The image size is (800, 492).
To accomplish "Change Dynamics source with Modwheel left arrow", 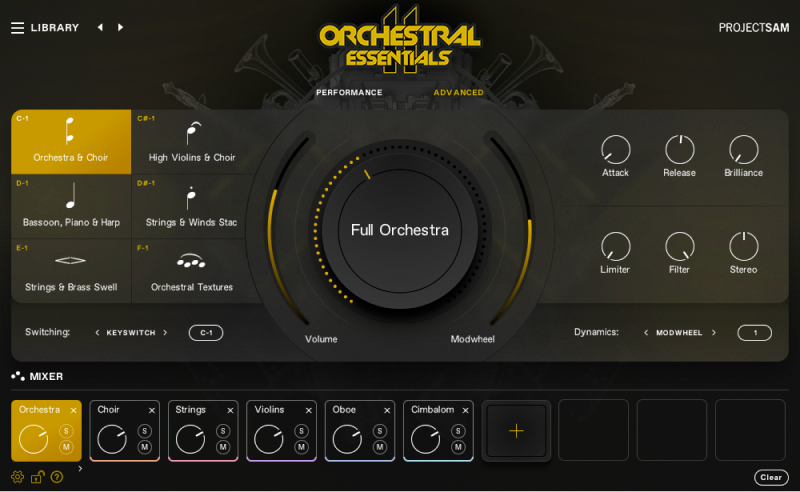I will click(x=646, y=333).
